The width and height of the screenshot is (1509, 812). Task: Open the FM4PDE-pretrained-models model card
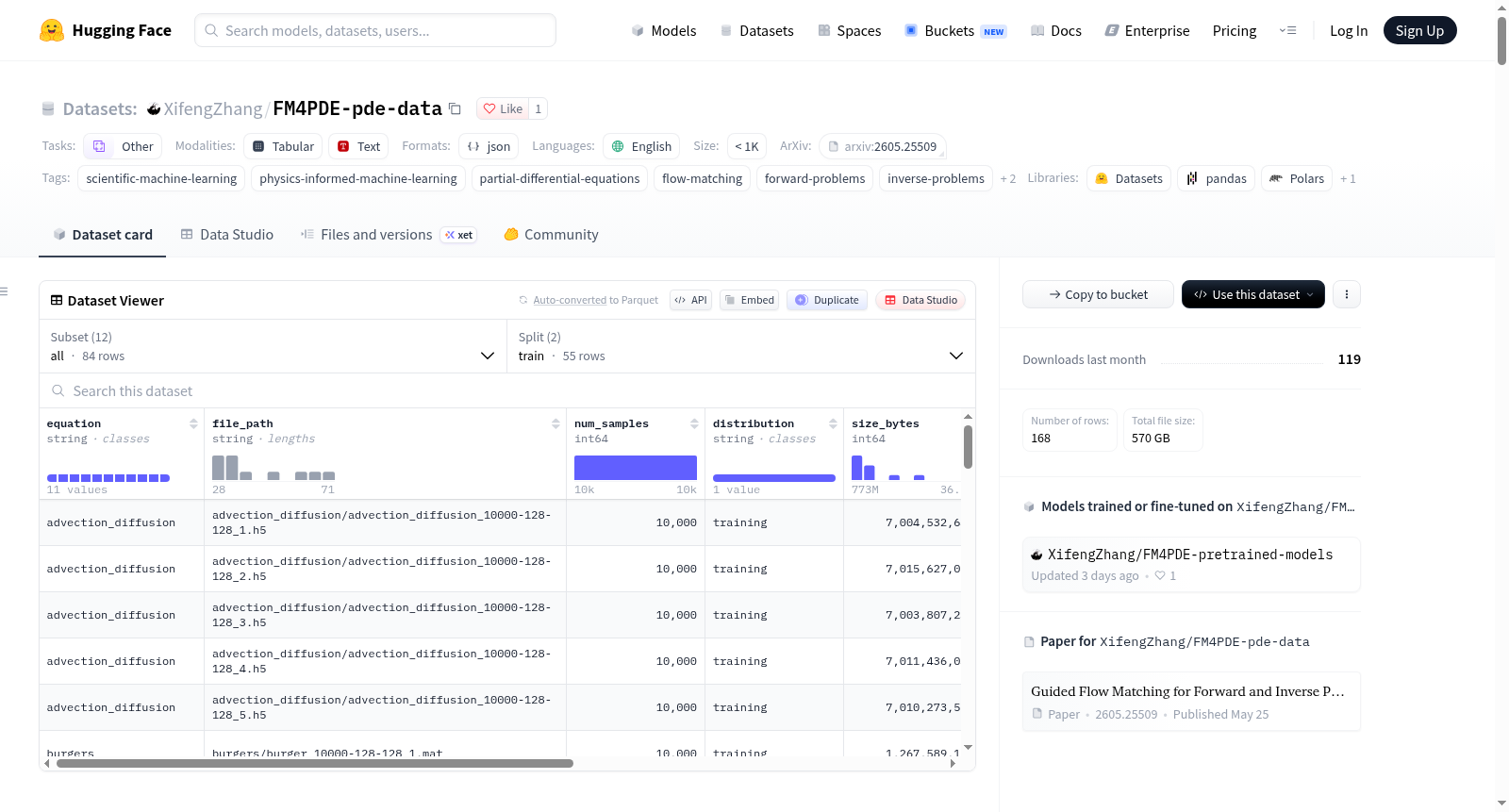click(1191, 564)
